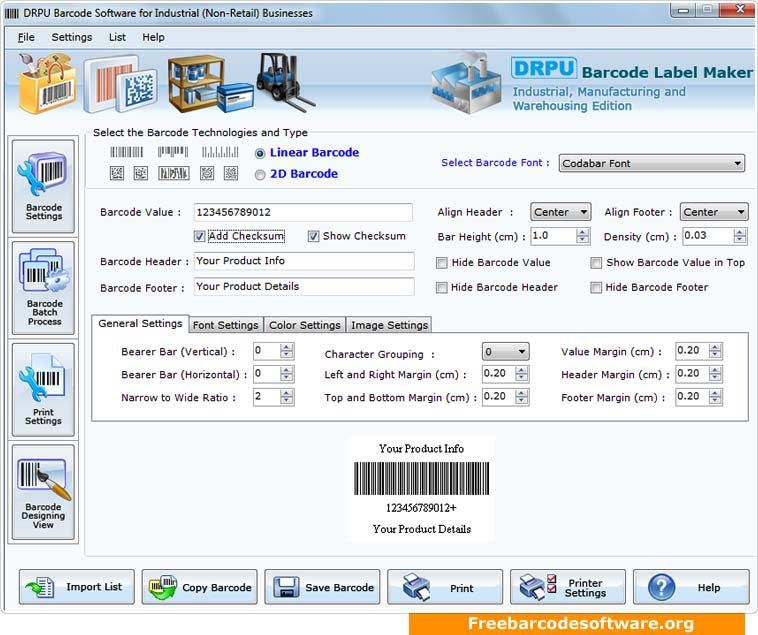Click the Copy Barcode icon button
This screenshot has width=758, height=635.
click(200, 587)
